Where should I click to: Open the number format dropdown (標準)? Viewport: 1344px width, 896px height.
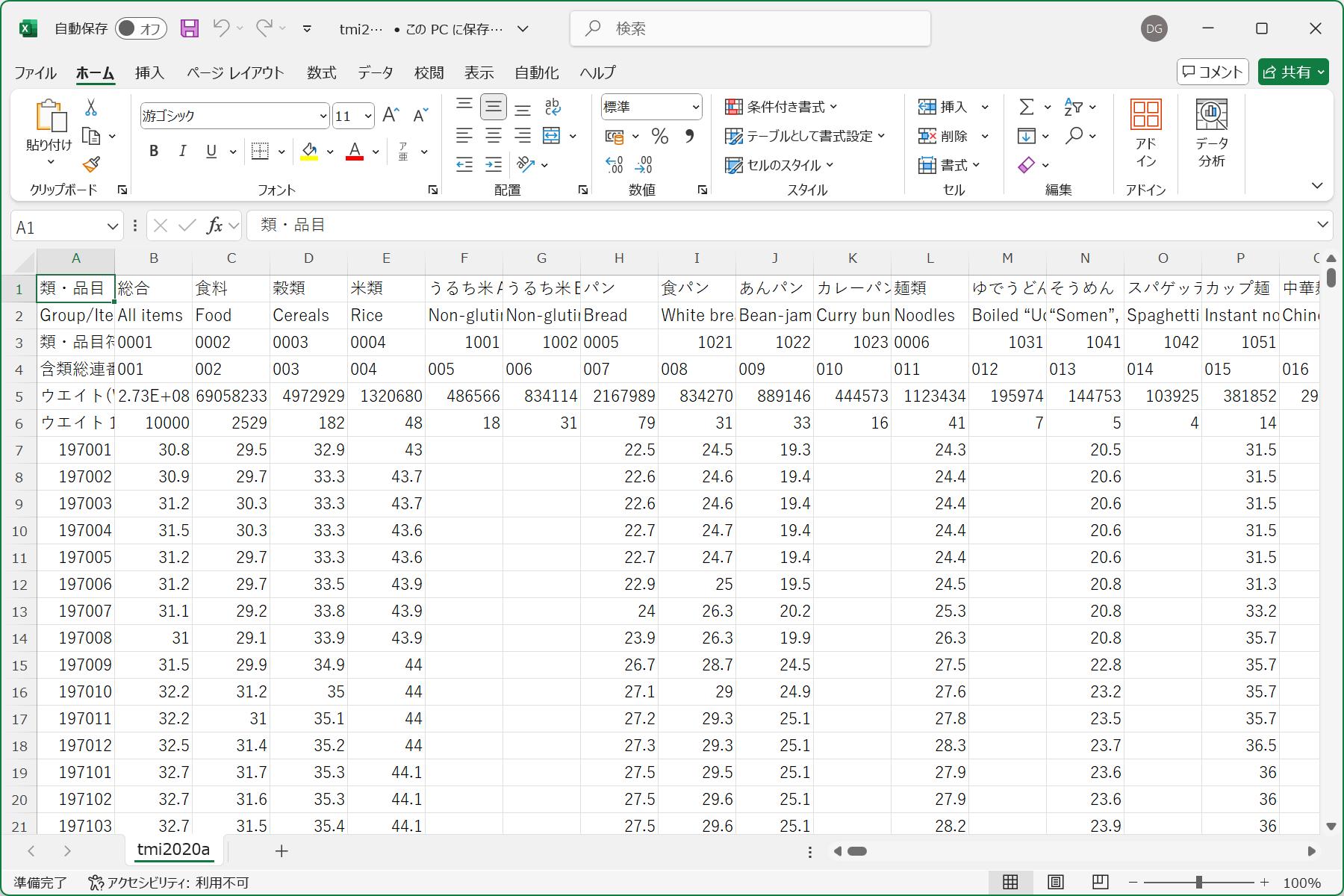click(x=696, y=107)
